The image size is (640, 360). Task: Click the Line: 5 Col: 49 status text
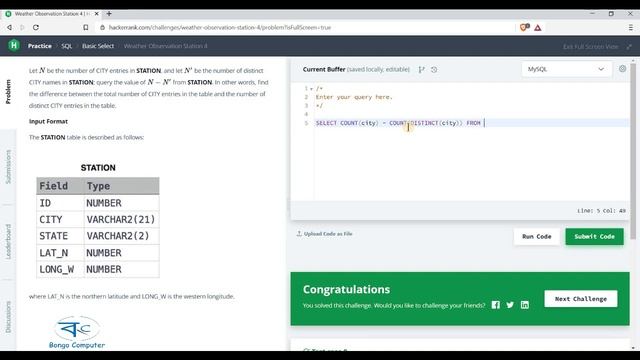[x=601, y=211]
